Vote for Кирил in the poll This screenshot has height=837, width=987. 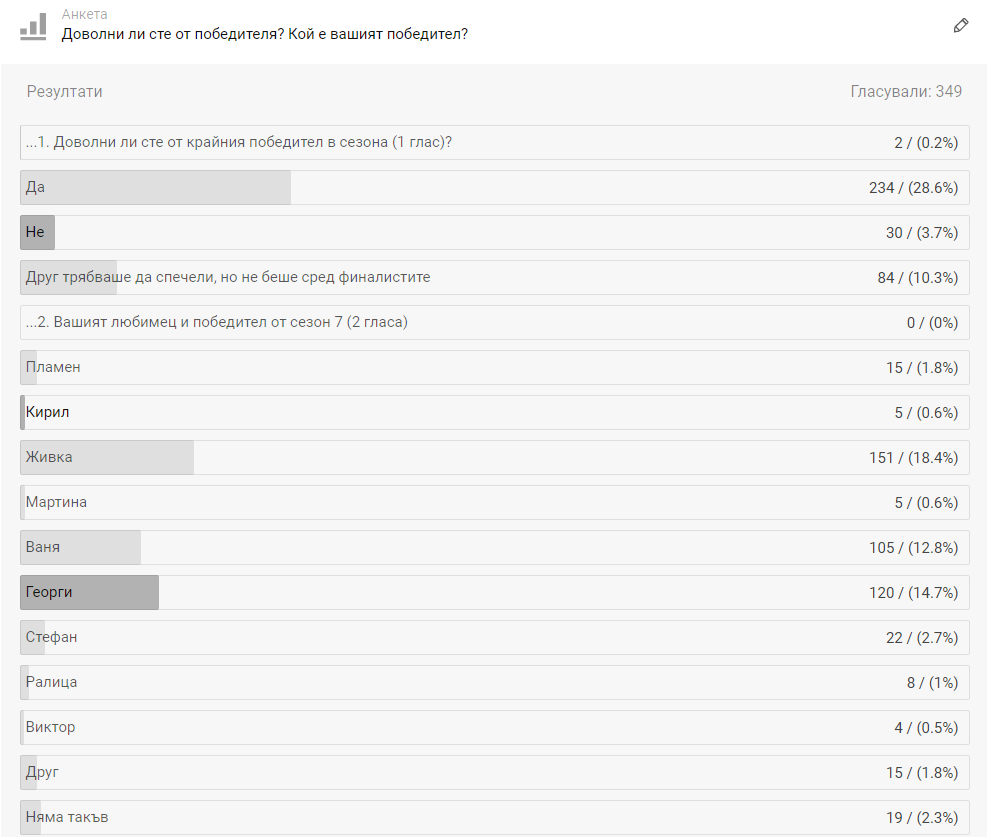(x=495, y=413)
